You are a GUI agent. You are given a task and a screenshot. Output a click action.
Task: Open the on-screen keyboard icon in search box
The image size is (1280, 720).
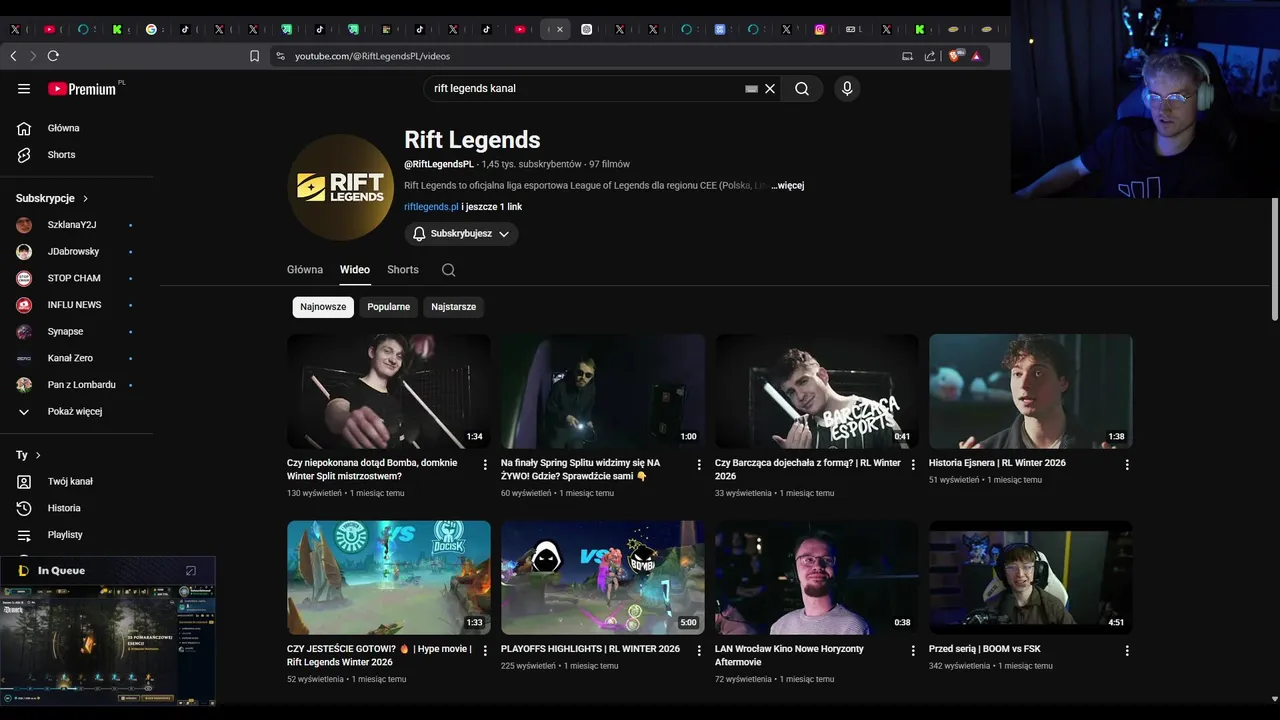751,89
